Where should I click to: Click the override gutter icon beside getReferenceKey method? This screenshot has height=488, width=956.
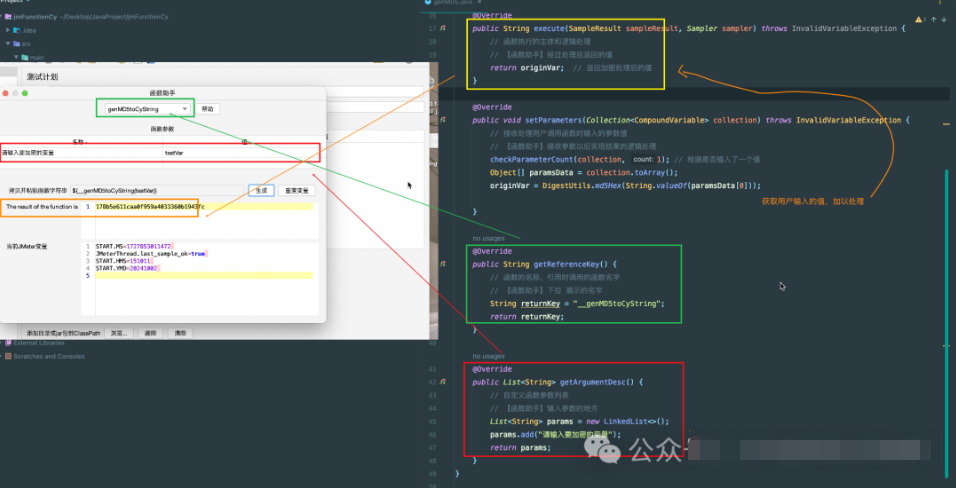pyautogui.click(x=443, y=265)
